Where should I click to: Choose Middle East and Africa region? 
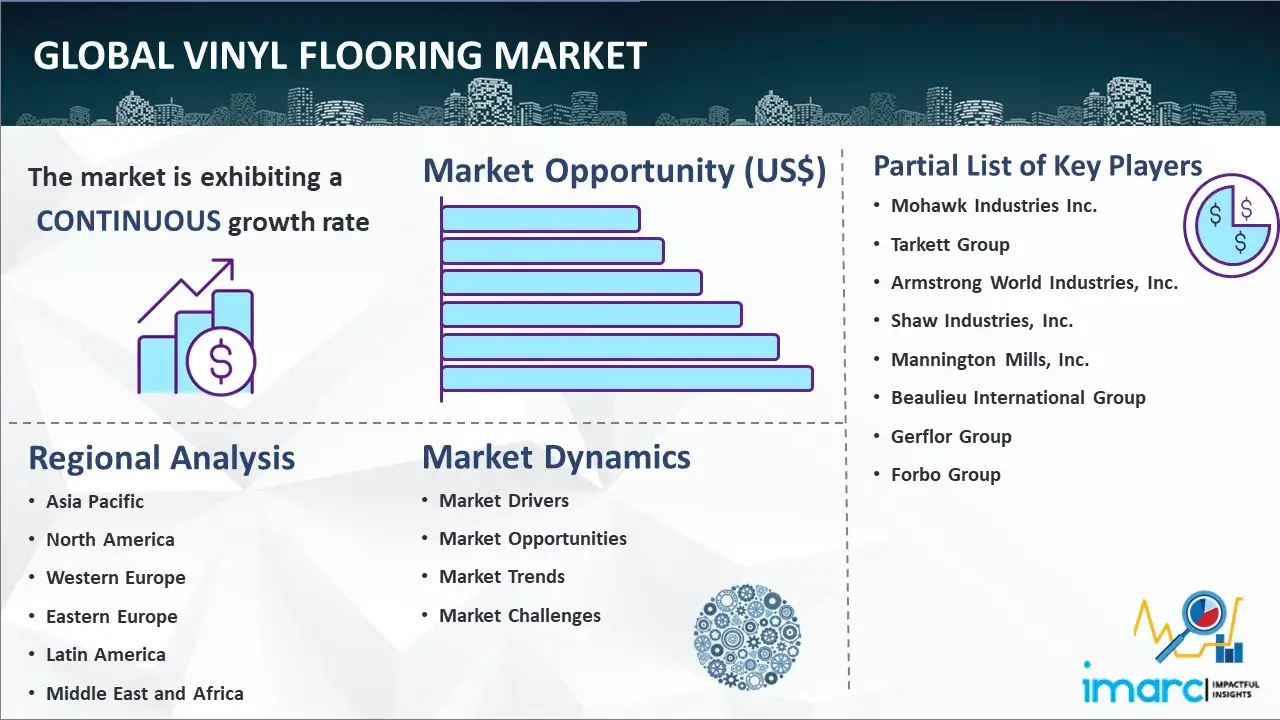point(144,693)
